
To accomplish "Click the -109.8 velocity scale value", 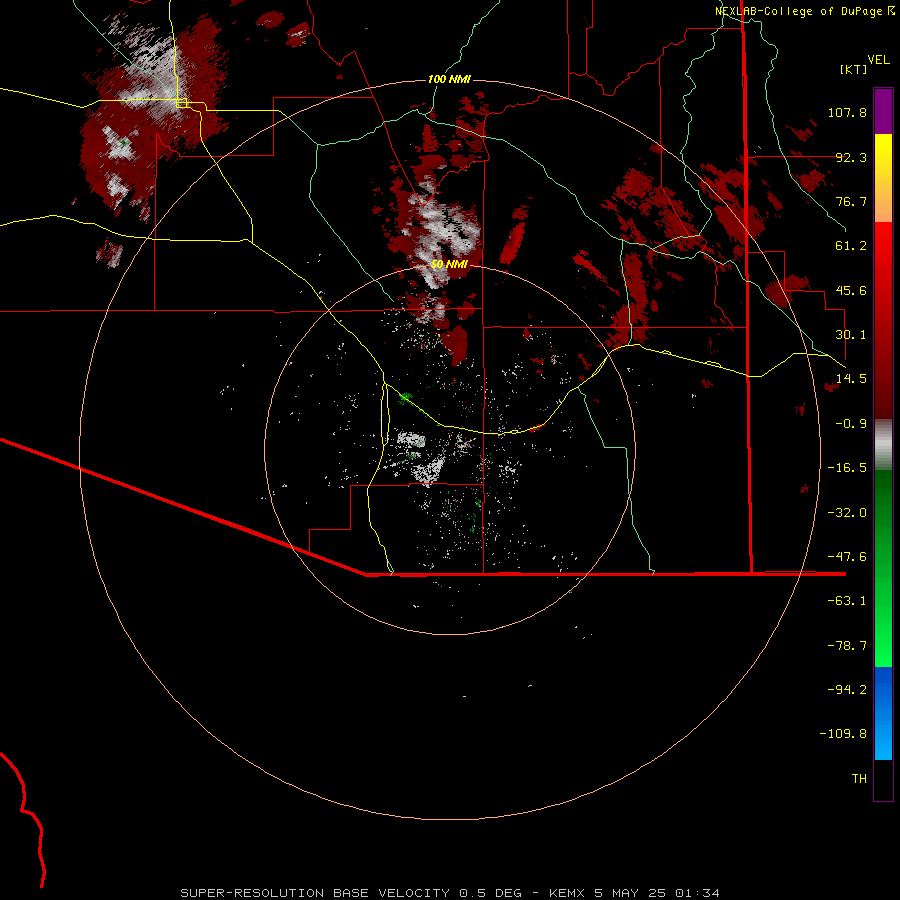I will coord(843,734).
